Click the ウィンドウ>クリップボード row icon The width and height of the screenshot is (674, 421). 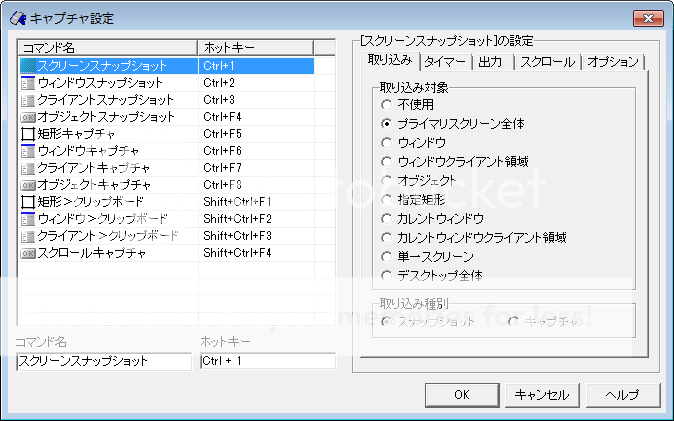(x=28, y=219)
